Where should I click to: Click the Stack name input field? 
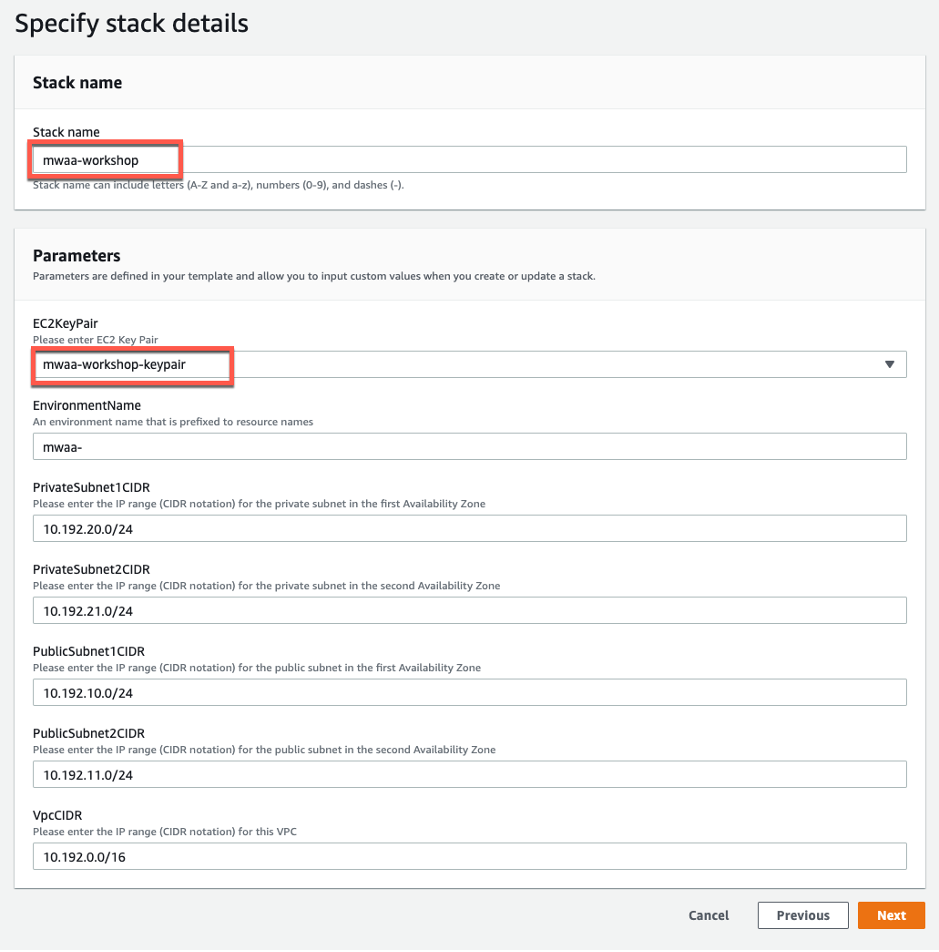click(x=468, y=160)
